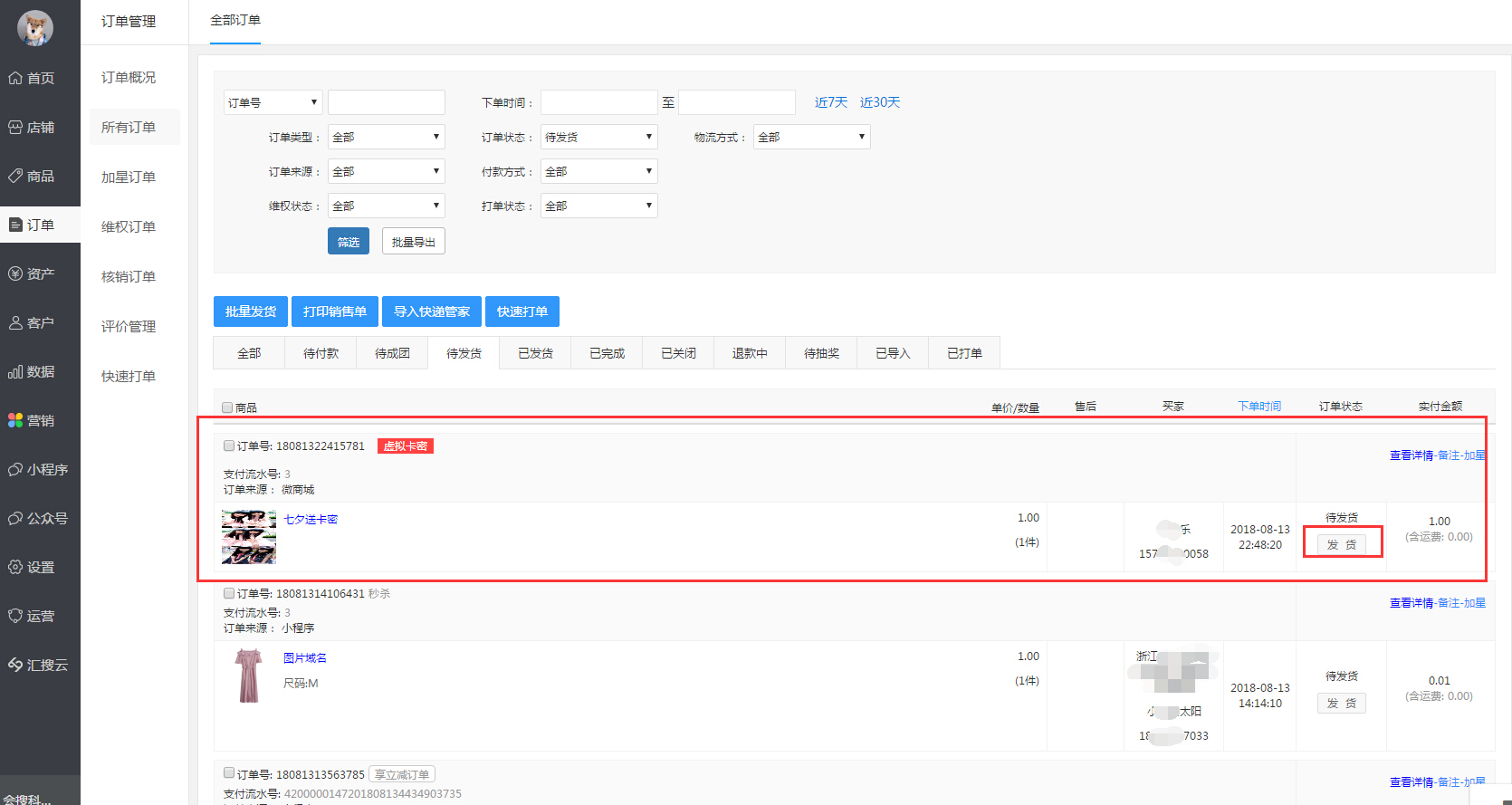Open the 营销 colorful grid icon
1512x805 pixels.
[x=15, y=420]
